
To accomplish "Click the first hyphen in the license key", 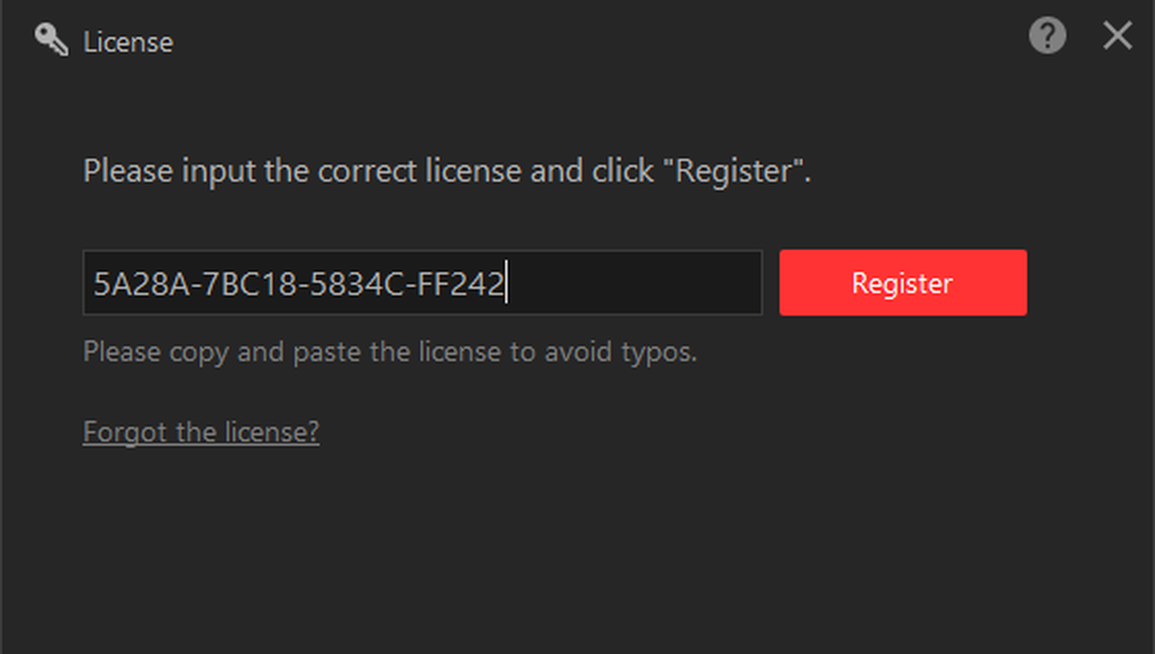I will pos(196,286).
